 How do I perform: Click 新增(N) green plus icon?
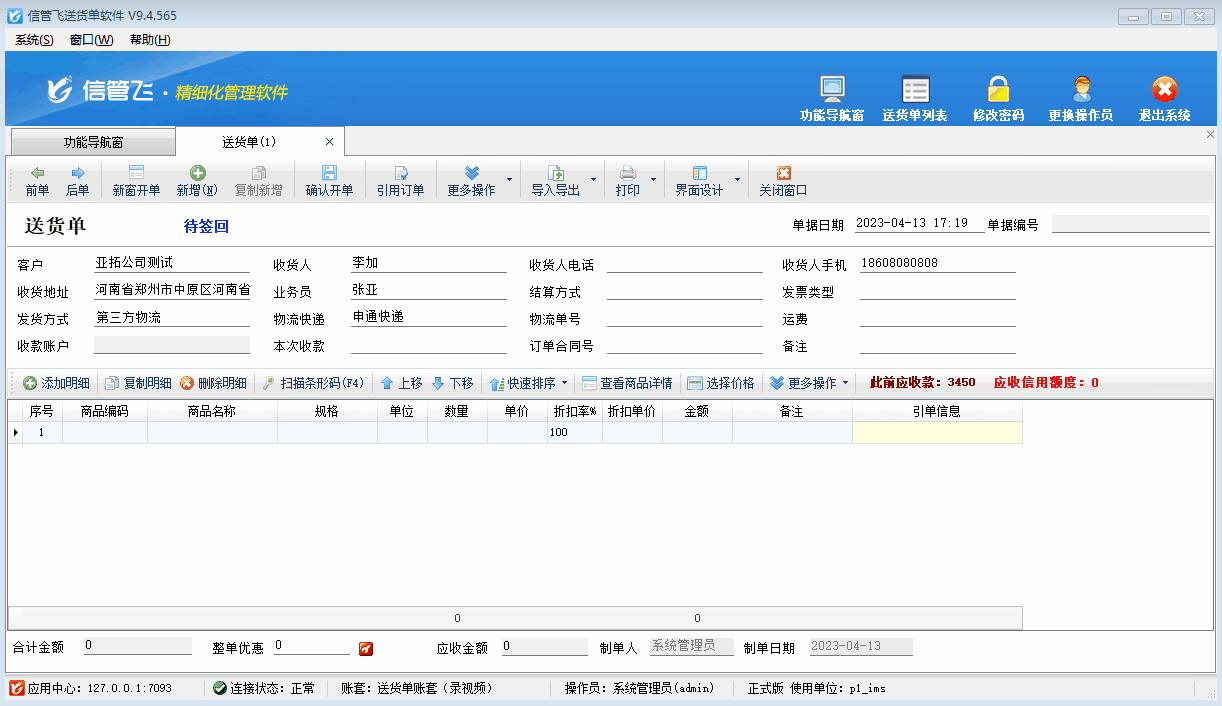click(x=197, y=180)
